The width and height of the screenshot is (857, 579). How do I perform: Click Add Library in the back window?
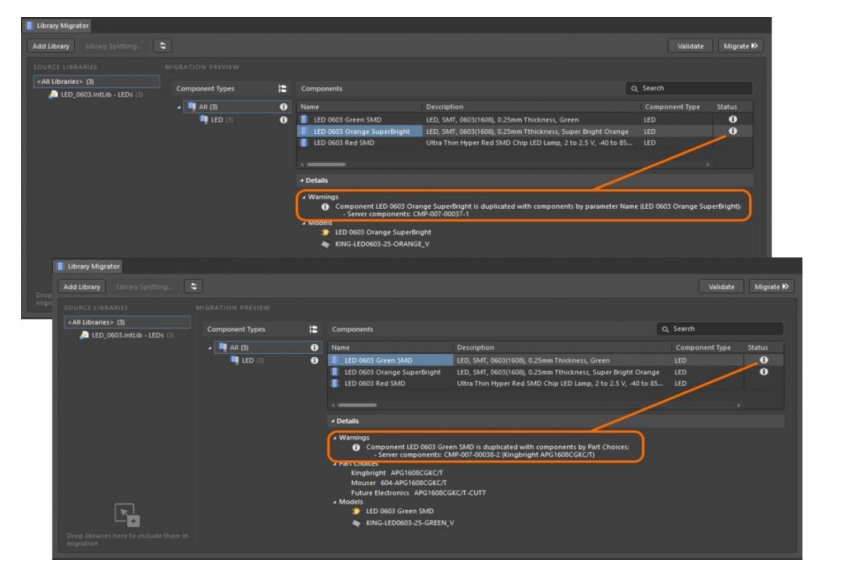[51, 46]
